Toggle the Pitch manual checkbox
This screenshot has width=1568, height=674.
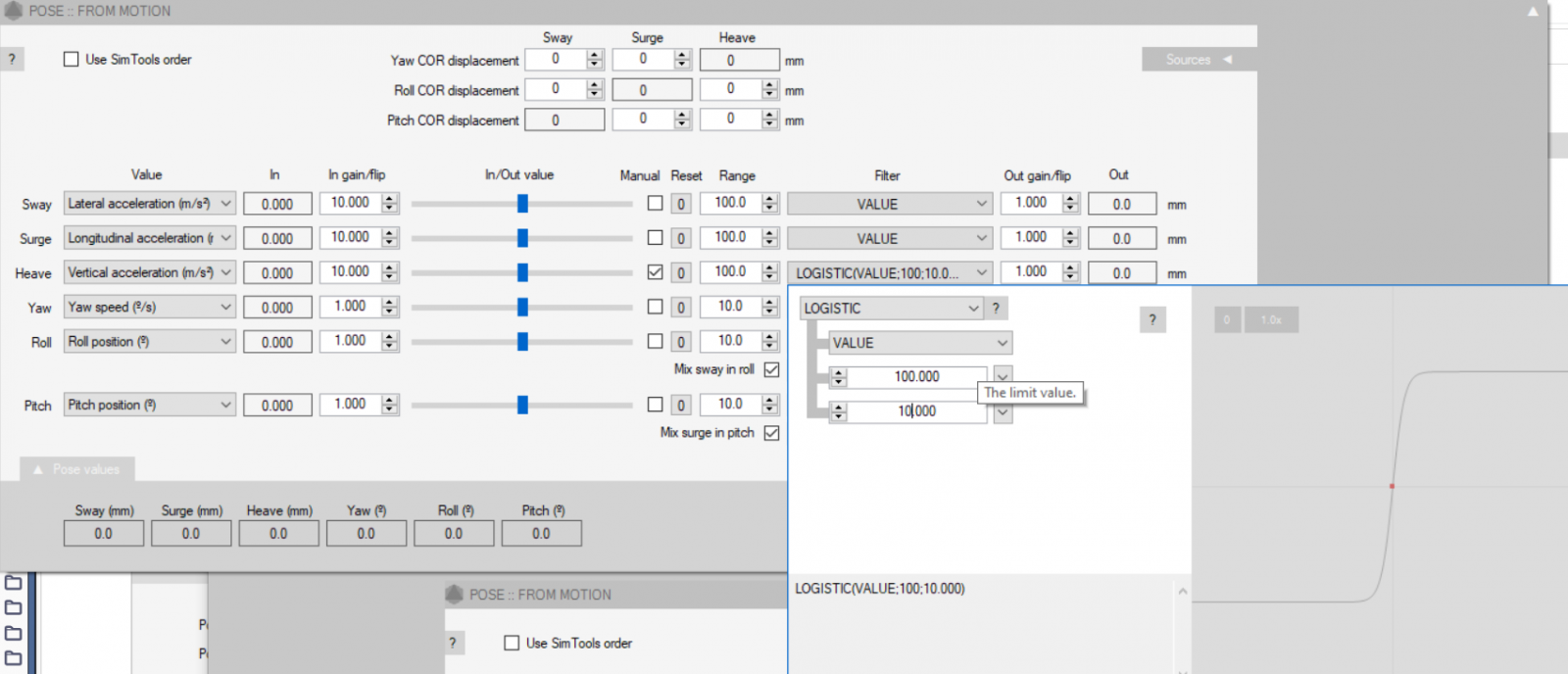[x=656, y=404]
